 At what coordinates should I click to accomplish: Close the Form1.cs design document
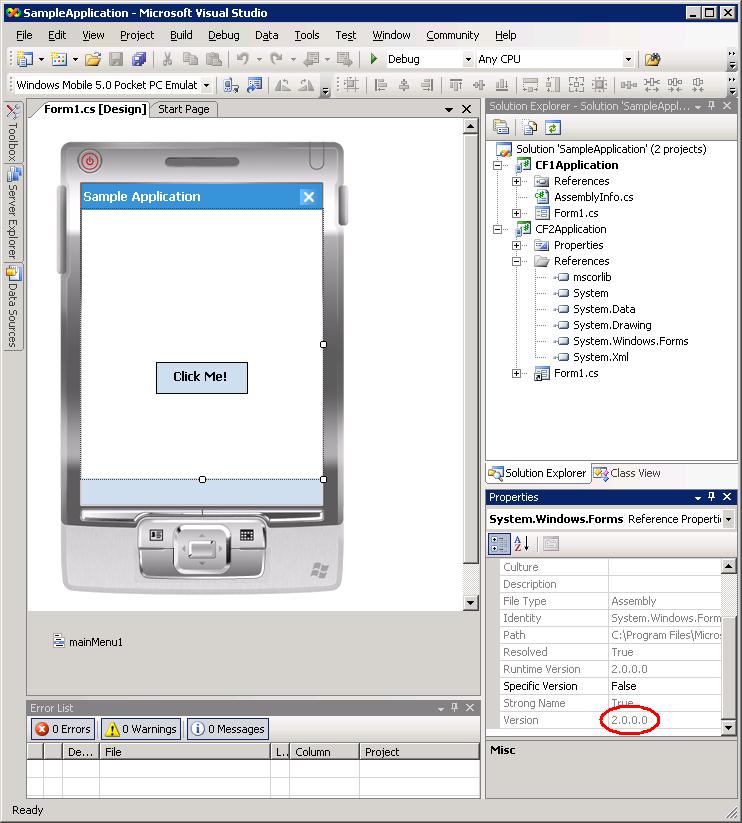pos(467,109)
